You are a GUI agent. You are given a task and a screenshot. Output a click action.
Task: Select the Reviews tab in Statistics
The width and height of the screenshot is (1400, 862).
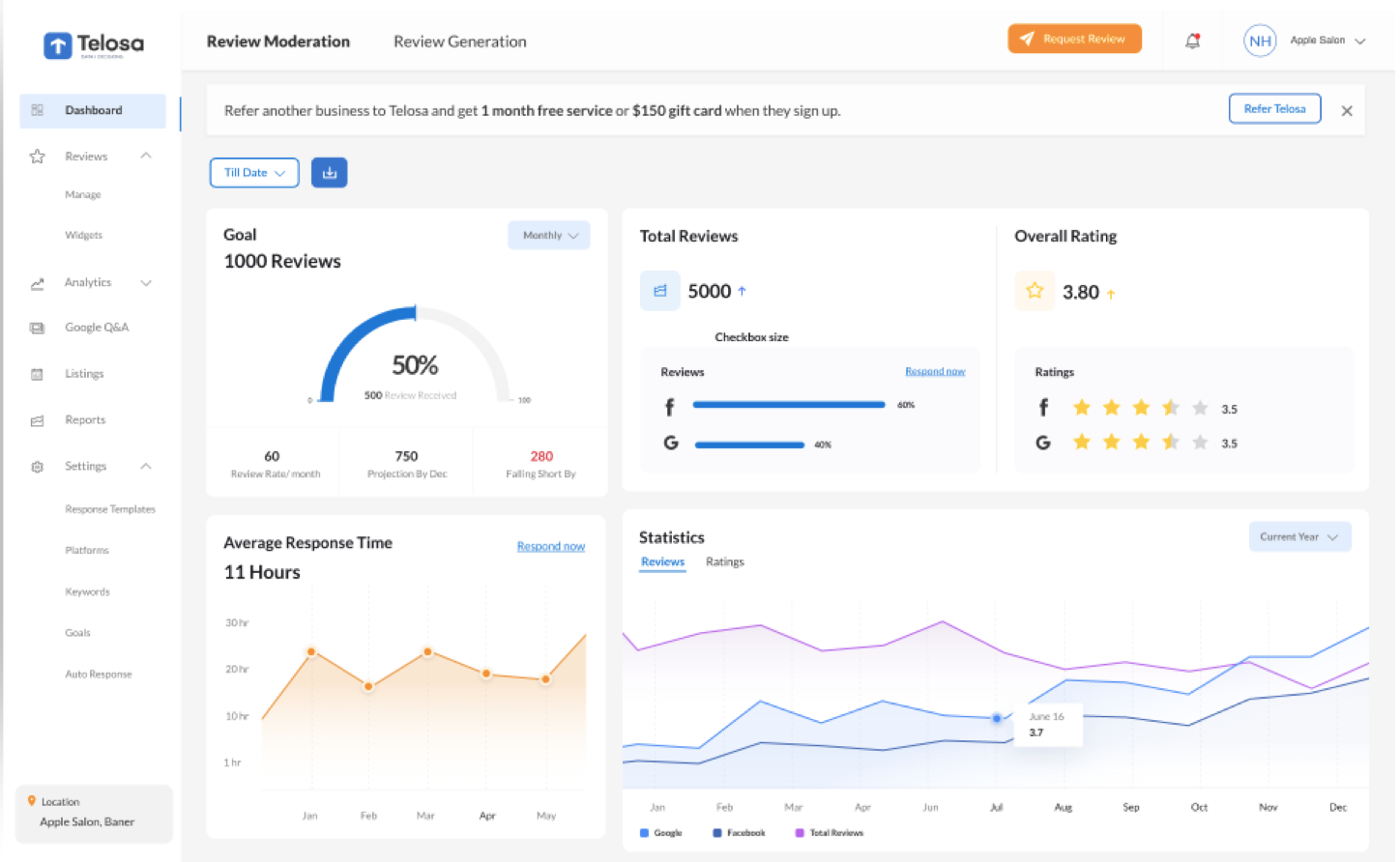pyautogui.click(x=662, y=561)
